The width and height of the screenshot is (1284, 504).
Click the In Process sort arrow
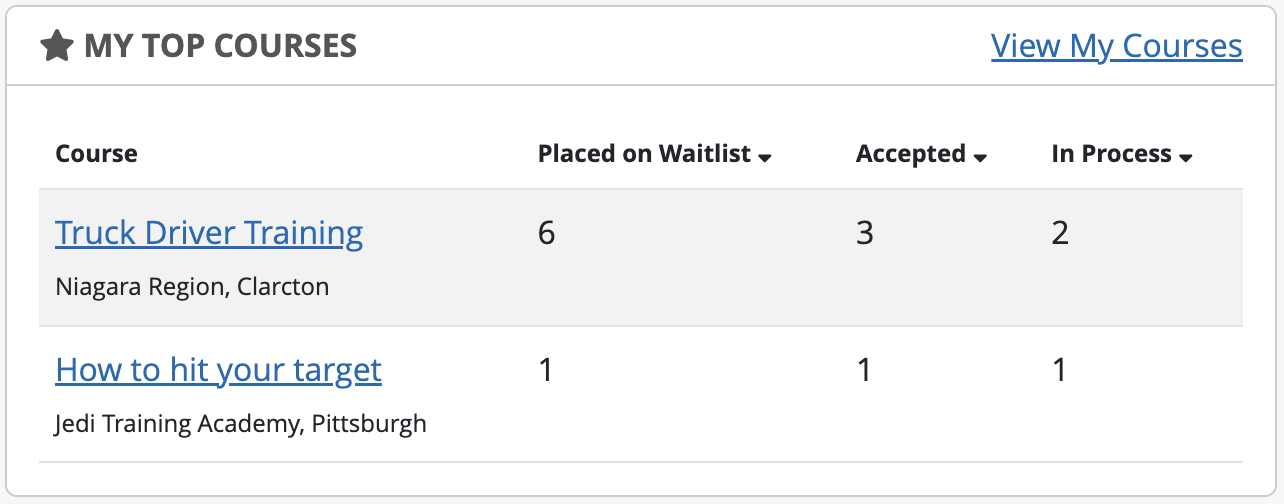(x=1186, y=157)
